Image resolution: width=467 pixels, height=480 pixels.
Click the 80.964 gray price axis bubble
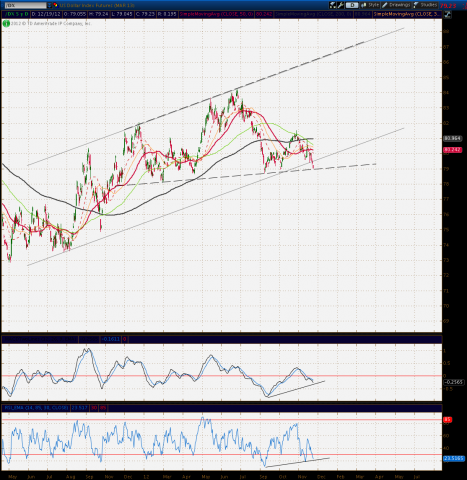[x=452, y=138]
